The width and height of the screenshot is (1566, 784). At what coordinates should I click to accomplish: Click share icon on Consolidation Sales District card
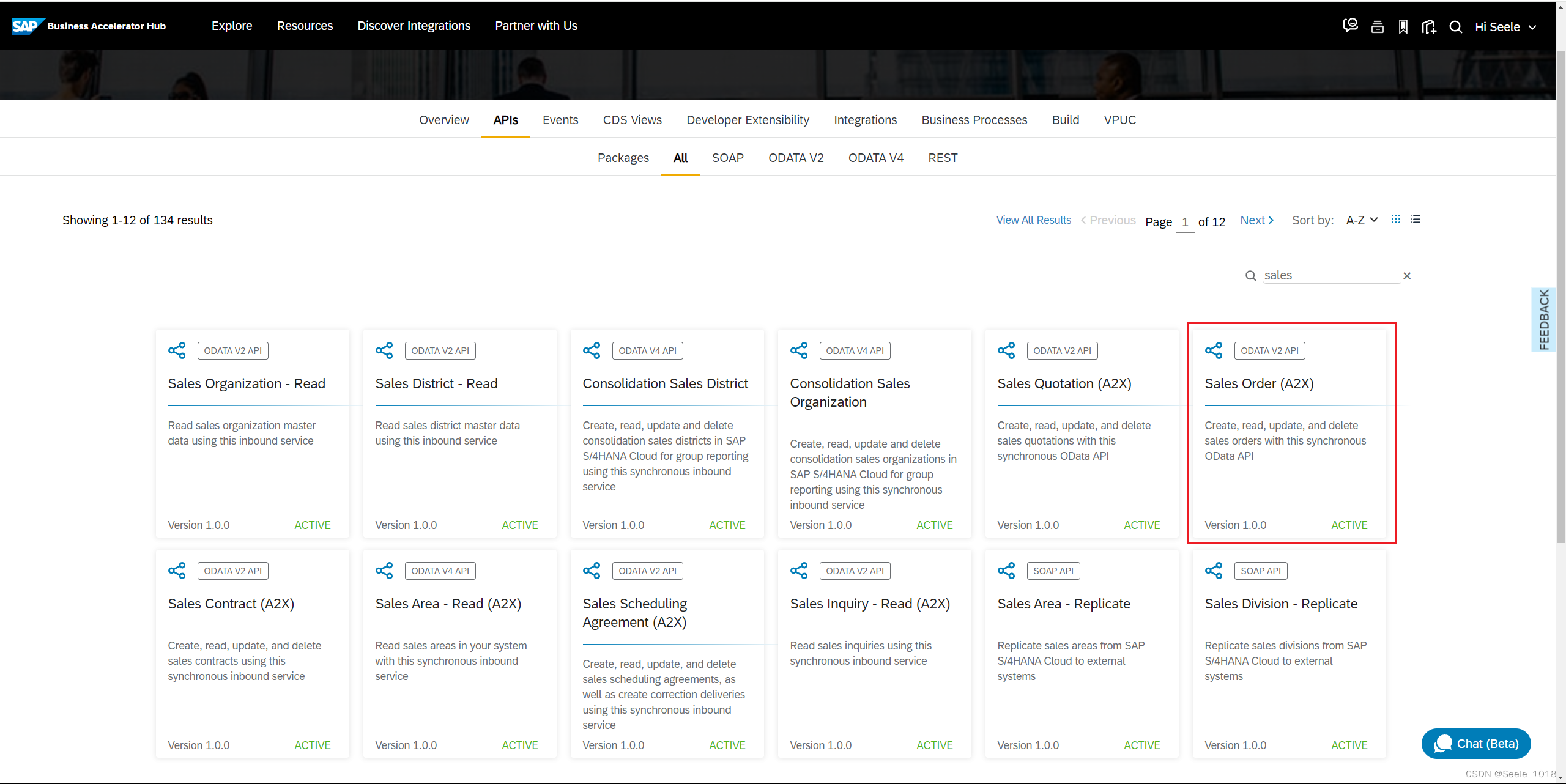click(x=592, y=350)
